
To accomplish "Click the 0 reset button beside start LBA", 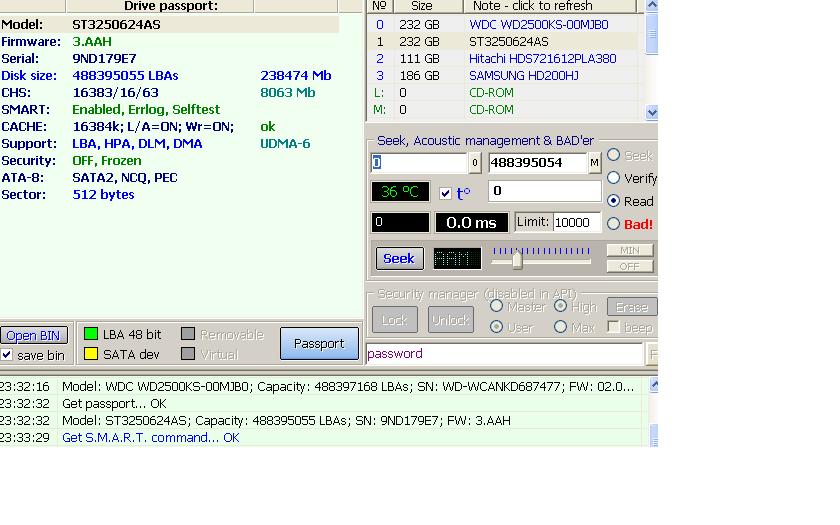I will (475, 163).
